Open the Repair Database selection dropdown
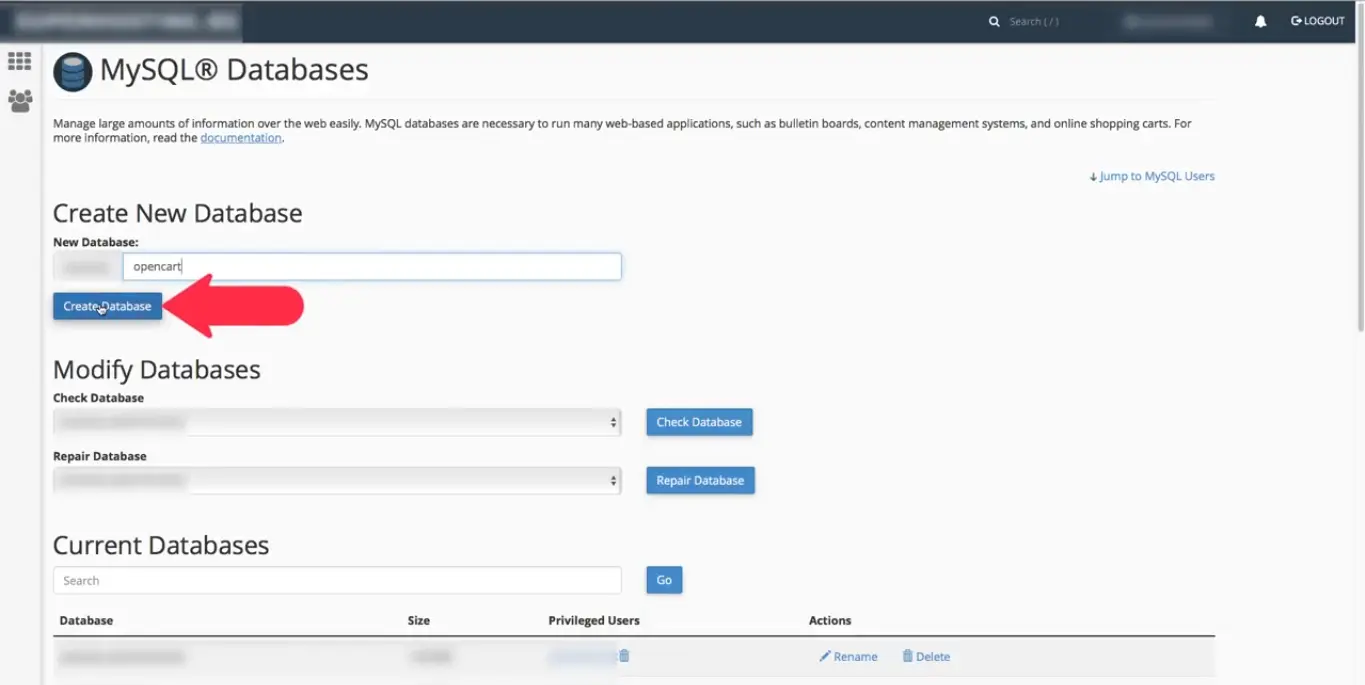 point(336,480)
